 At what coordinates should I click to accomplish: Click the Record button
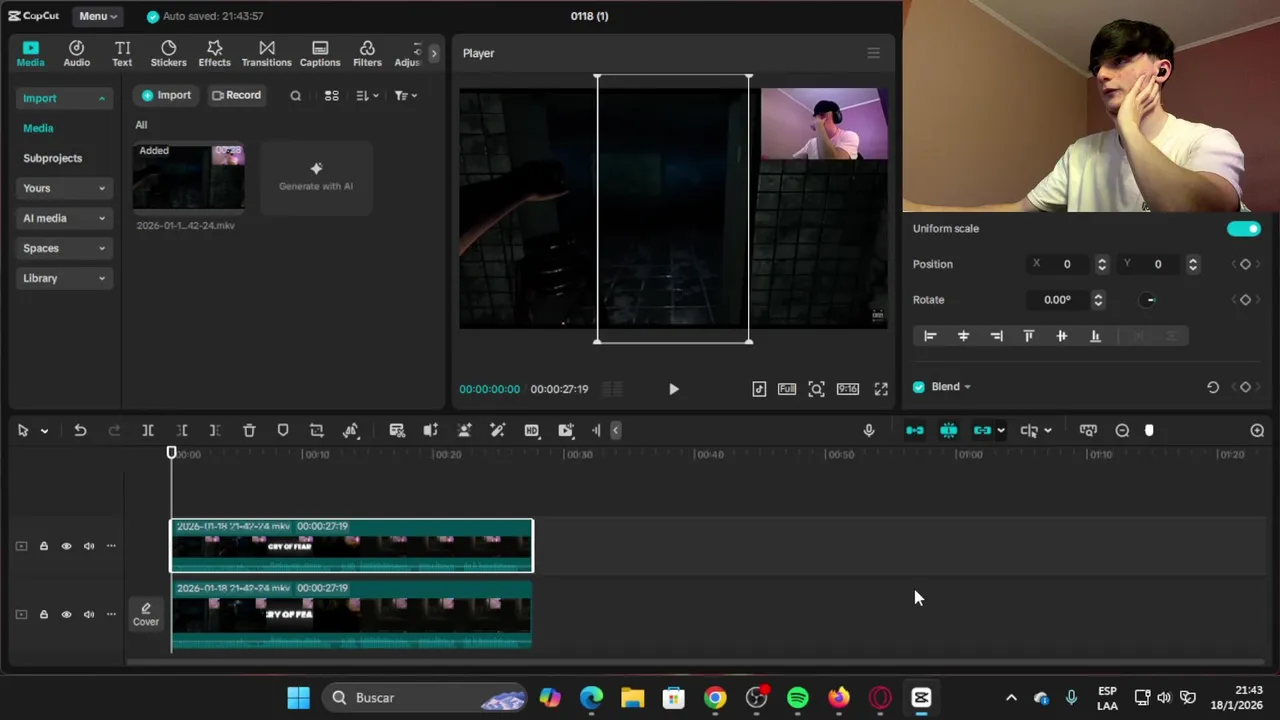pos(236,96)
